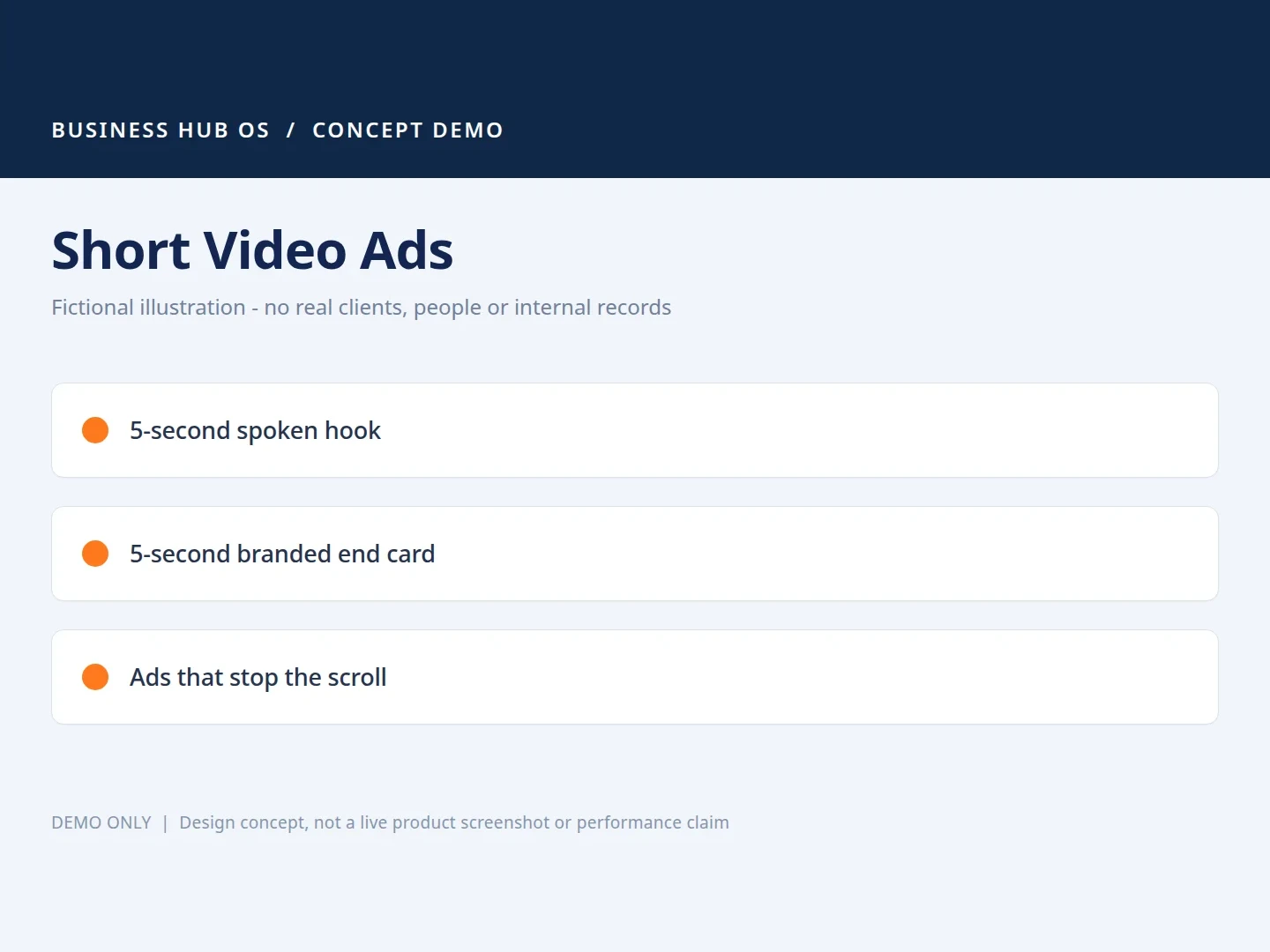This screenshot has width=1270, height=952.
Task: Click the "Ads that stop the scroll" text
Action: [258, 677]
